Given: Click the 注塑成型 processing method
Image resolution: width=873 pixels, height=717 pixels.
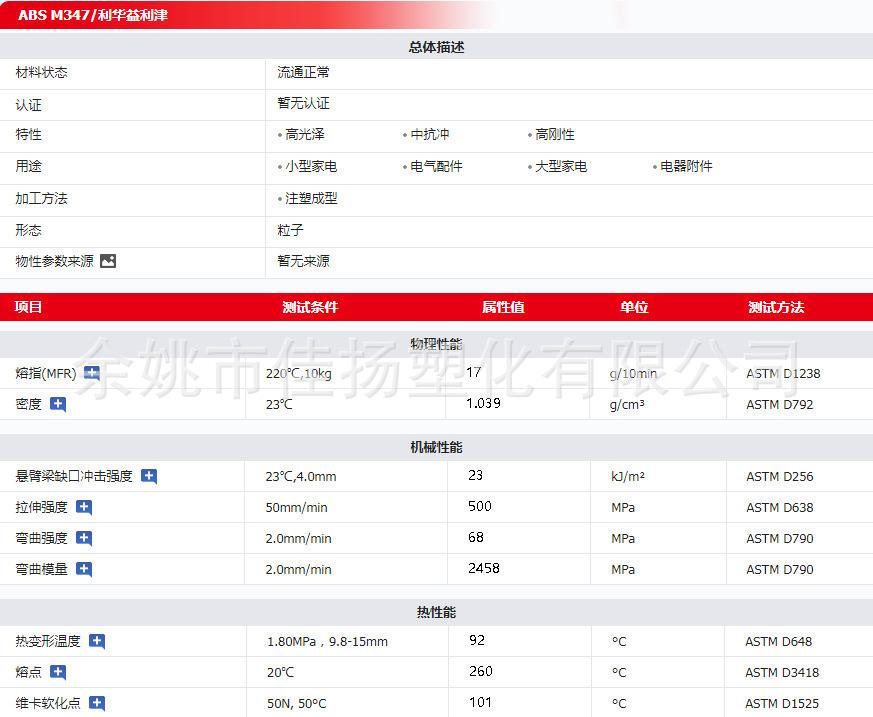Looking at the screenshot, I should click(310, 199).
